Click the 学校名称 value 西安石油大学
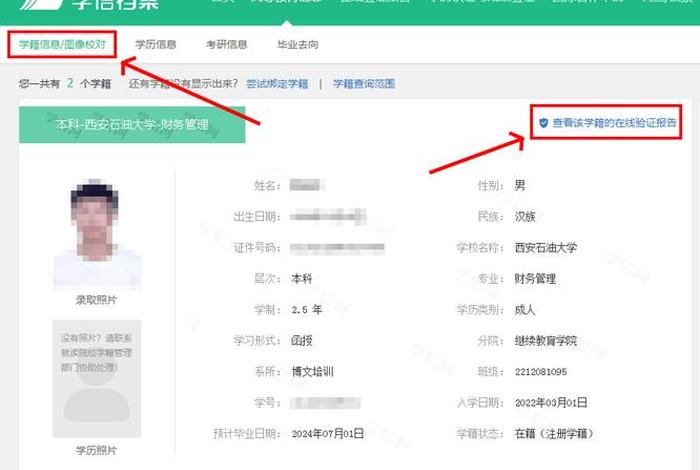The image size is (700, 470). [x=545, y=248]
